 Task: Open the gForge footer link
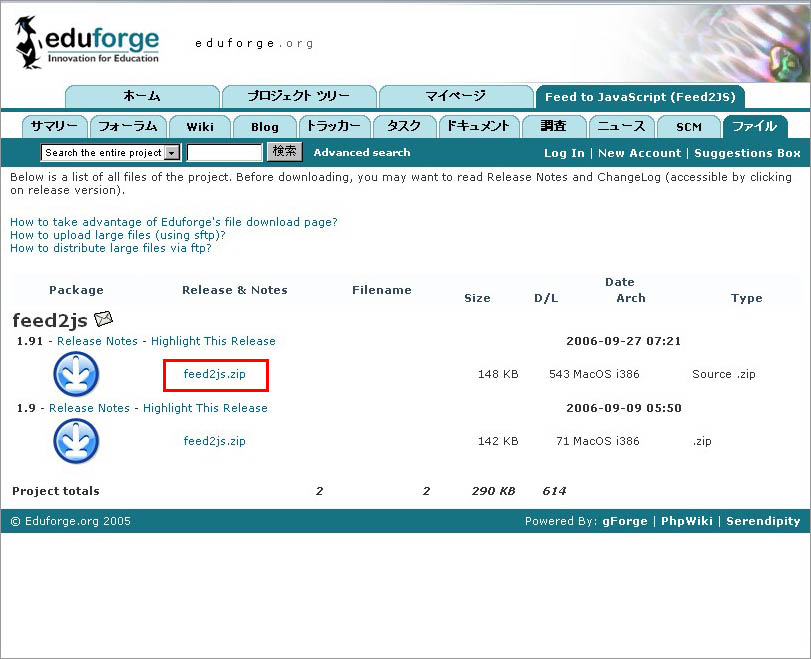(624, 521)
